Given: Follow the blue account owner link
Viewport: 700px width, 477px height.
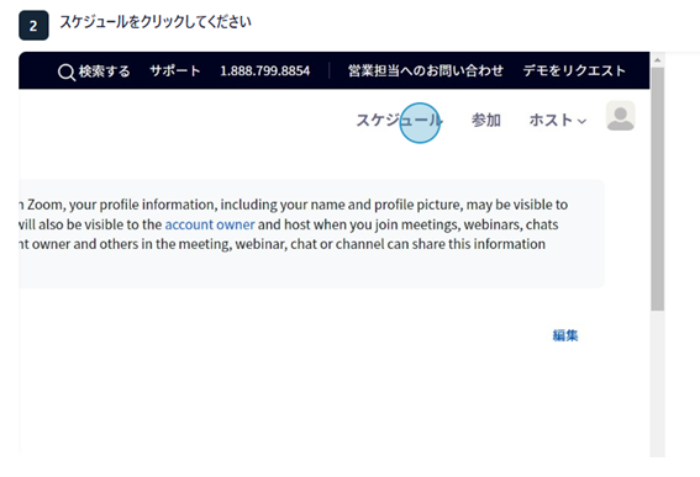Looking at the screenshot, I should tap(209, 224).
